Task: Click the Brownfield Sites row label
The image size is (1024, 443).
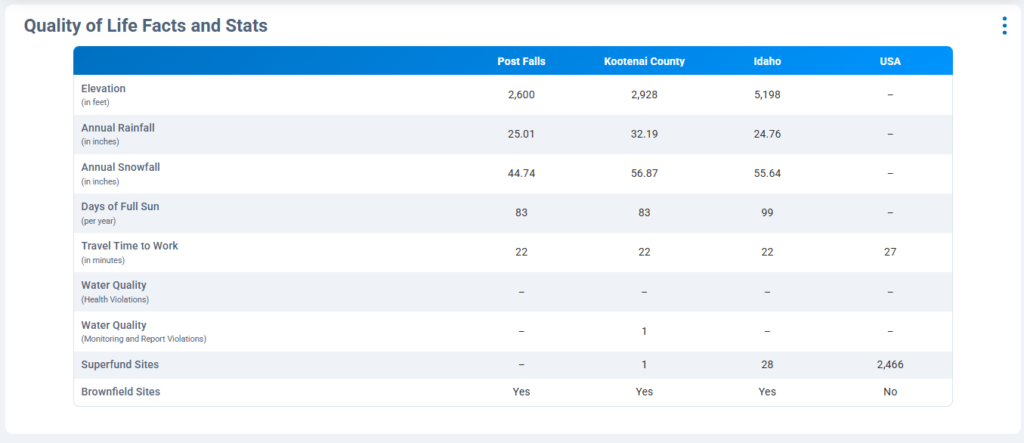Action: coord(120,392)
